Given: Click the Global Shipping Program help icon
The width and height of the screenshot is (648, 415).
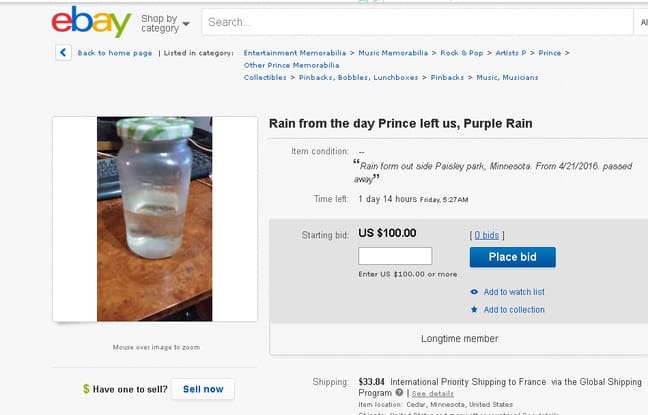Looking at the screenshot, I should (399, 393).
